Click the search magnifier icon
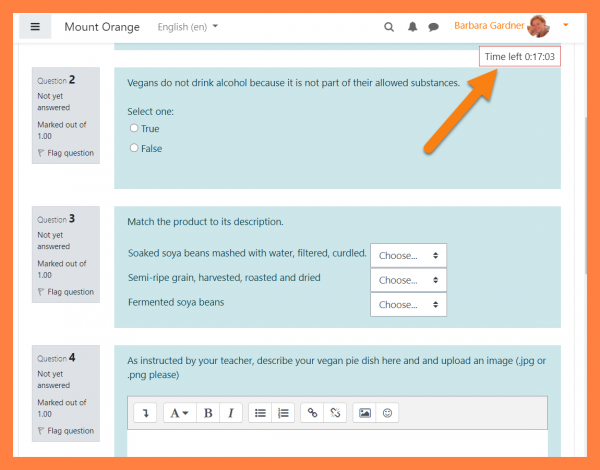The width and height of the screenshot is (600, 470). click(389, 27)
